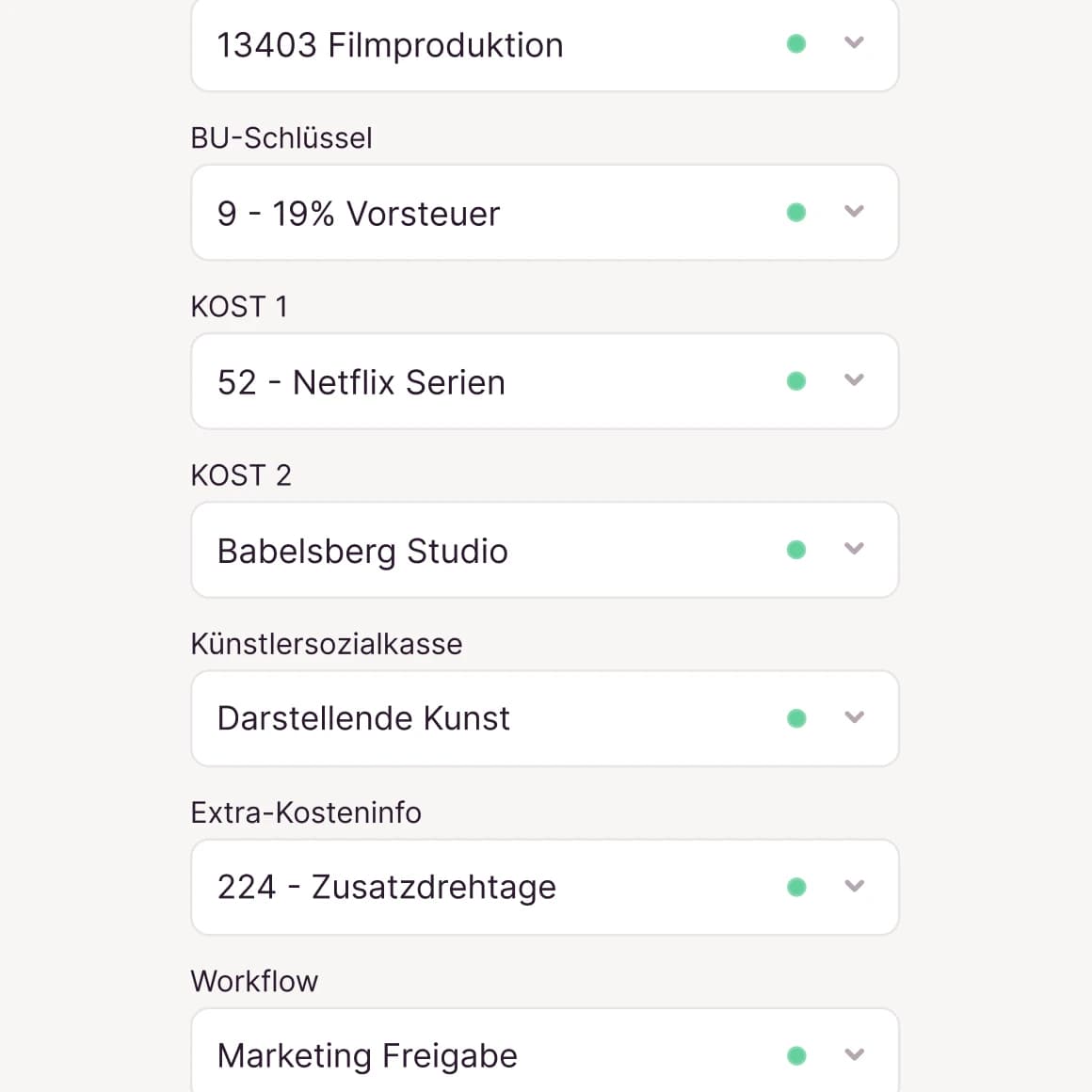Screen dimensions: 1092x1092
Task: Click the green status dot beside 13403 Filmproduktion
Action: pos(795,43)
